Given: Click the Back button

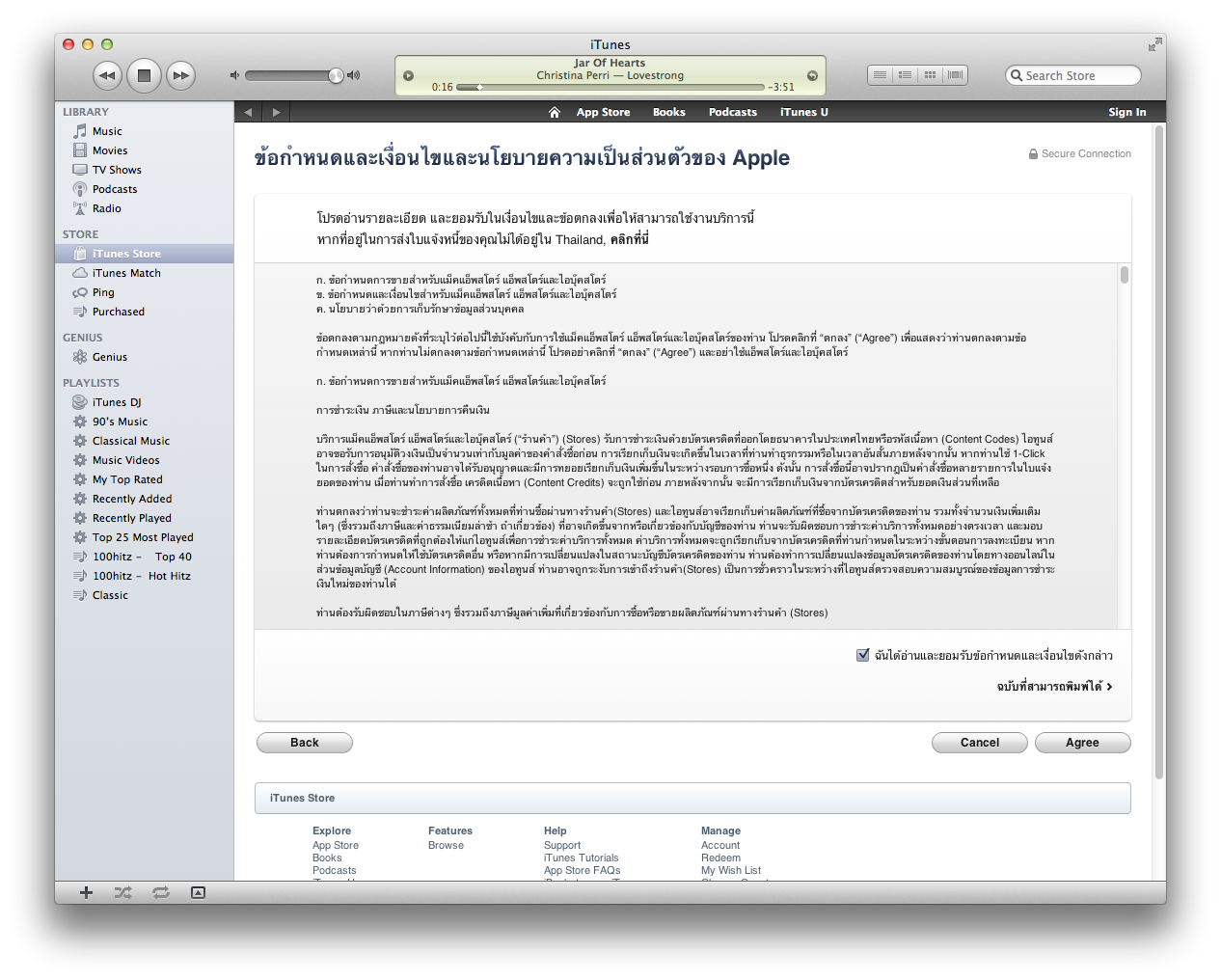Looking at the screenshot, I should [305, 743].
